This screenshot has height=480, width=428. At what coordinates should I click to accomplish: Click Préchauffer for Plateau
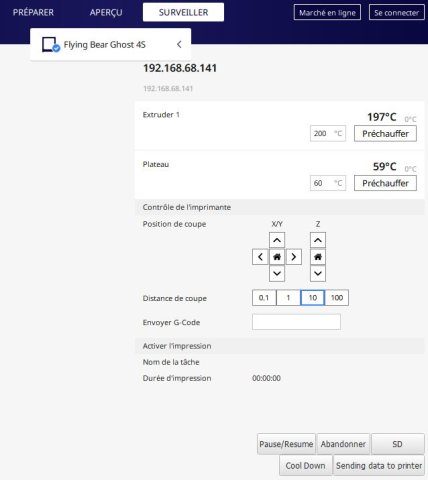pos(385,183)
